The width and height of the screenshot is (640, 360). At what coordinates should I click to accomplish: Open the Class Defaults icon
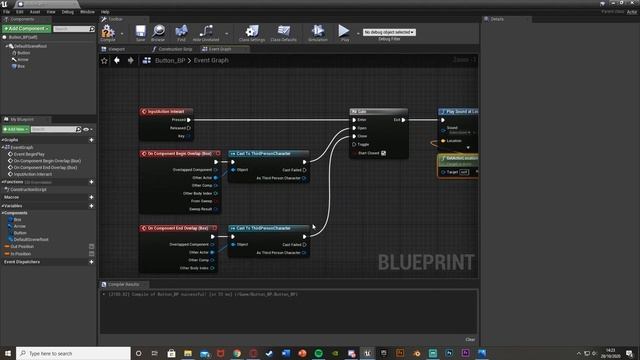pos(283,33)
